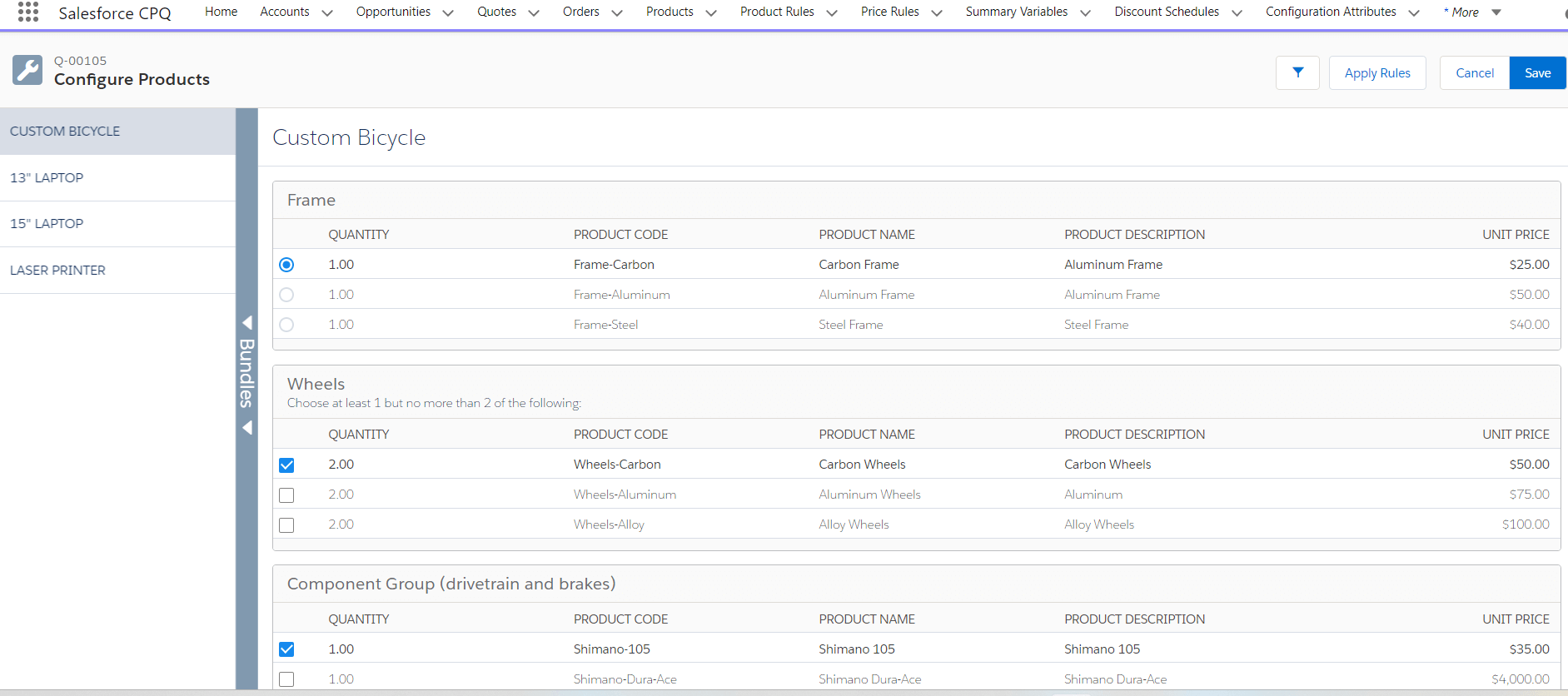1568x696 pixels.
Task: Click the Configure Products wrench icon
Action: click(x=27, y=70)
